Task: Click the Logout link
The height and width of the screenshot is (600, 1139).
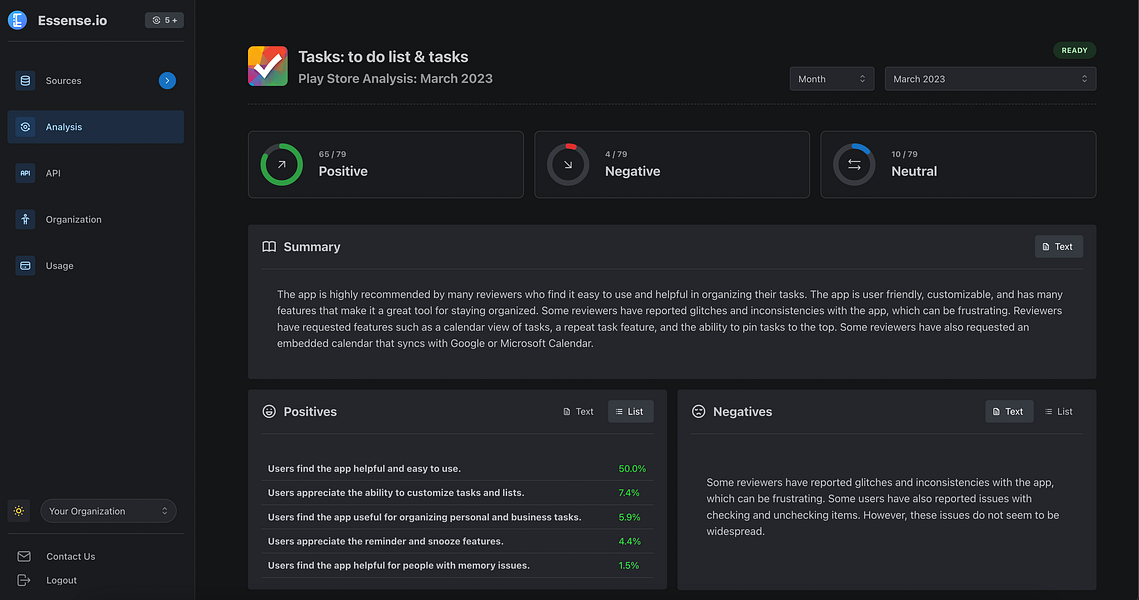Action: [61, 580]
